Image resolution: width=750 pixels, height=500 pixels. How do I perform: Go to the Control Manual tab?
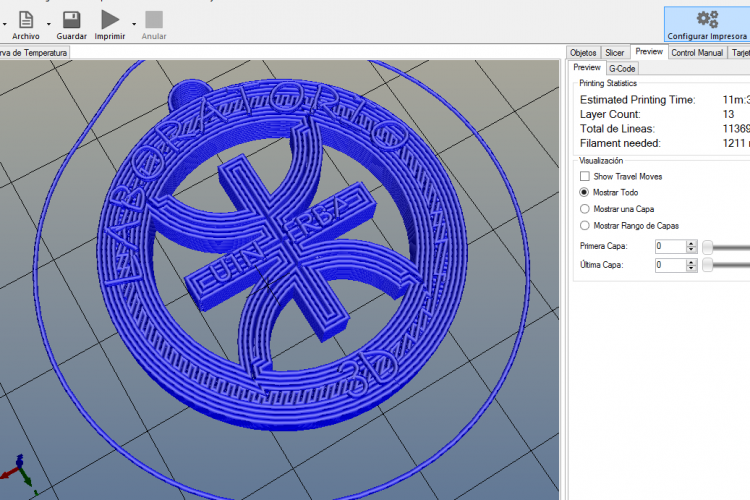[697, 52]
